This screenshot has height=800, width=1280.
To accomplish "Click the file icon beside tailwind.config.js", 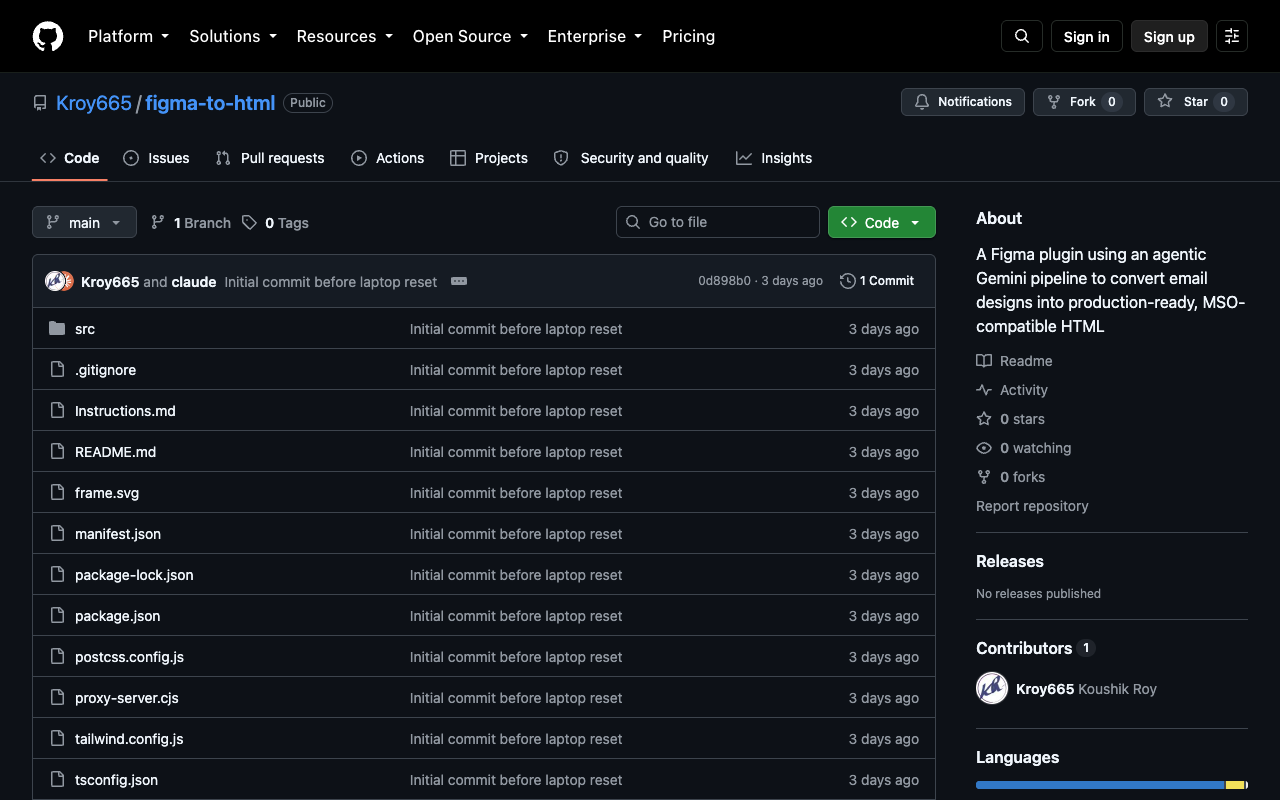I will click(x=57, y=739).
